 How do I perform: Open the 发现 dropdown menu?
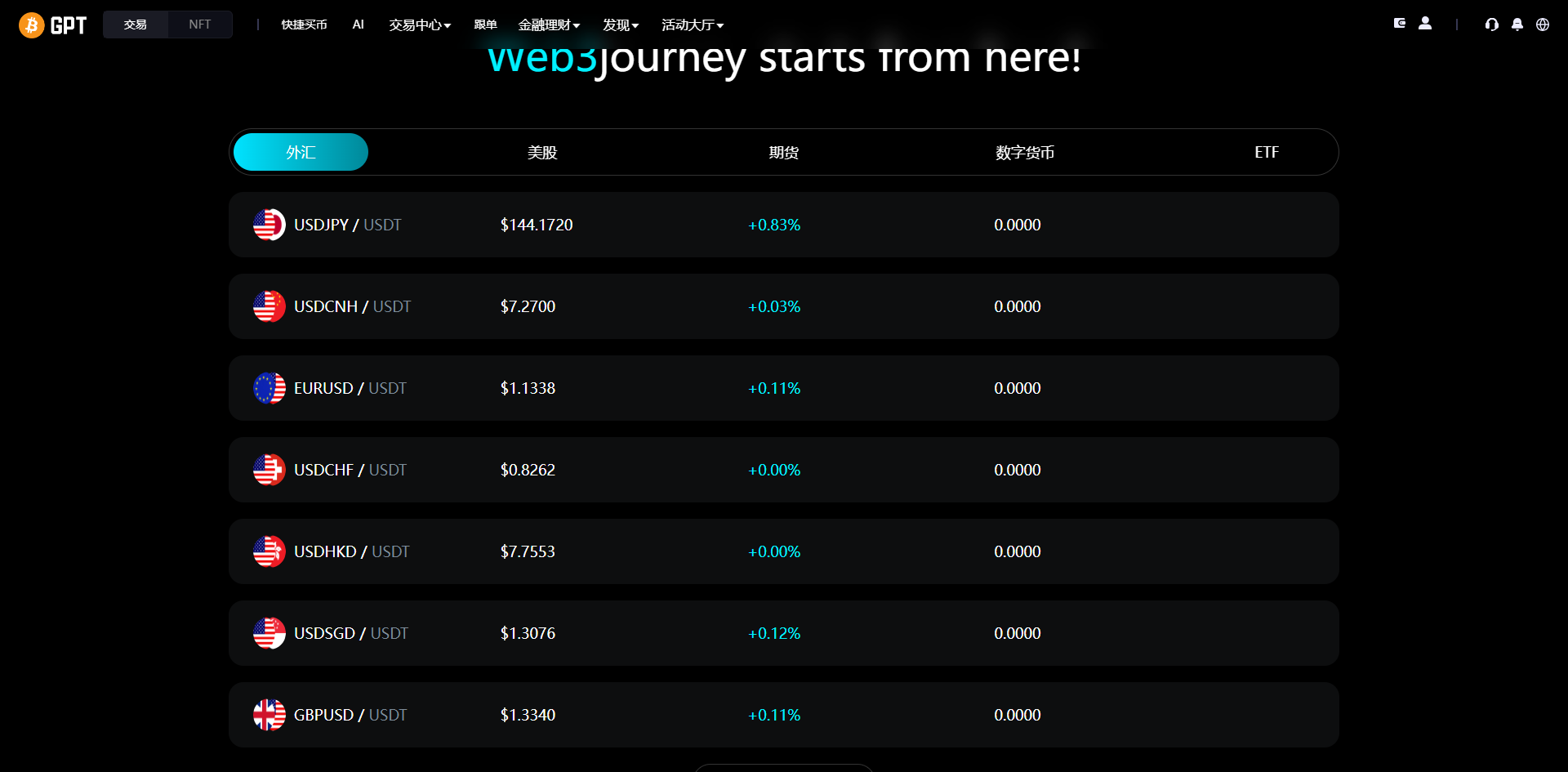tap(621, 25)
